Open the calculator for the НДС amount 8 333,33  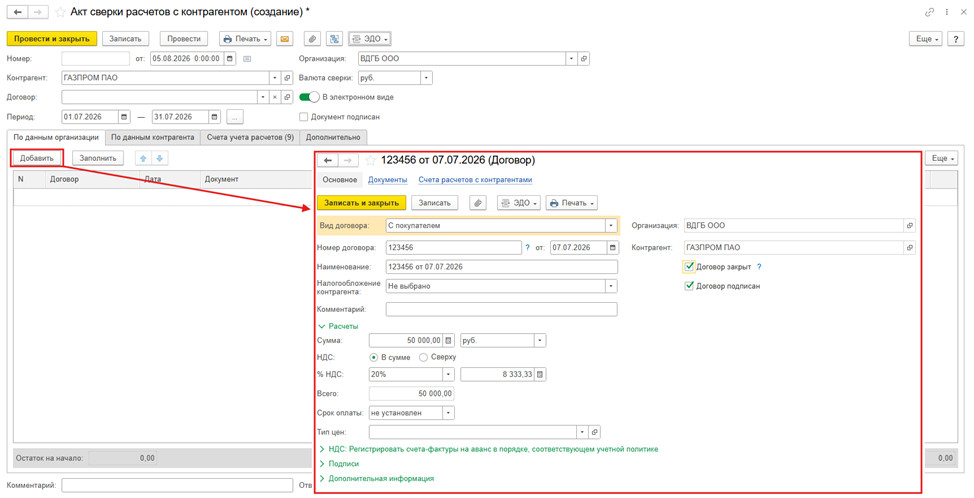[540, 374]
